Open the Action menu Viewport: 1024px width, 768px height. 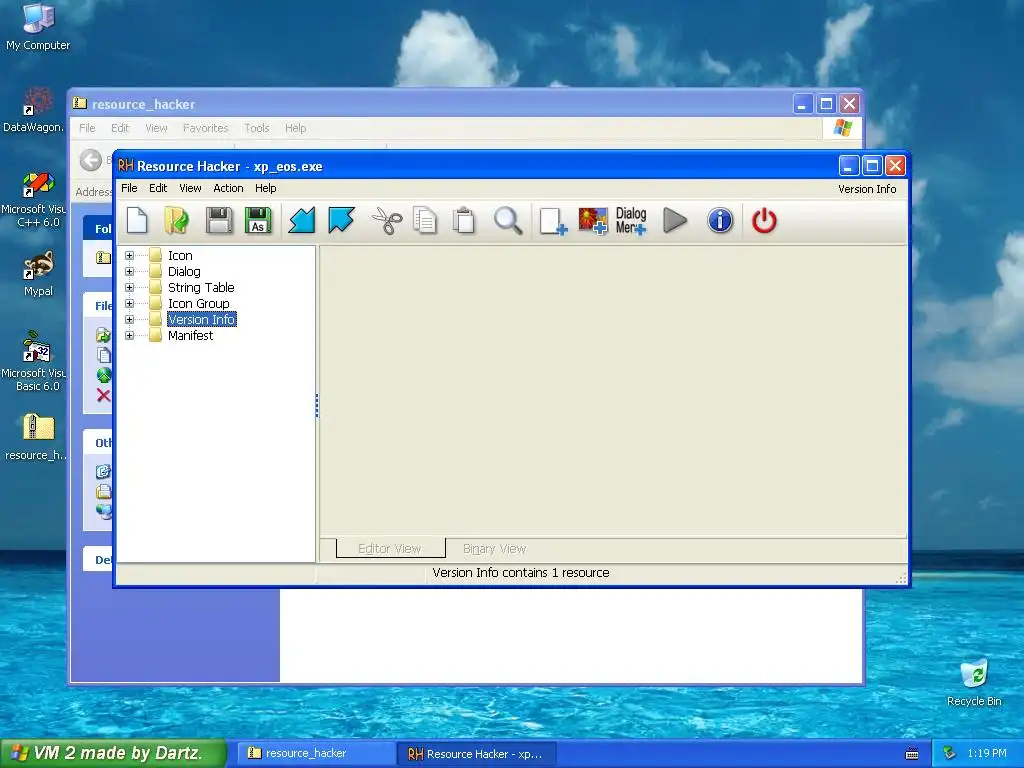click(x=228, y=188)
